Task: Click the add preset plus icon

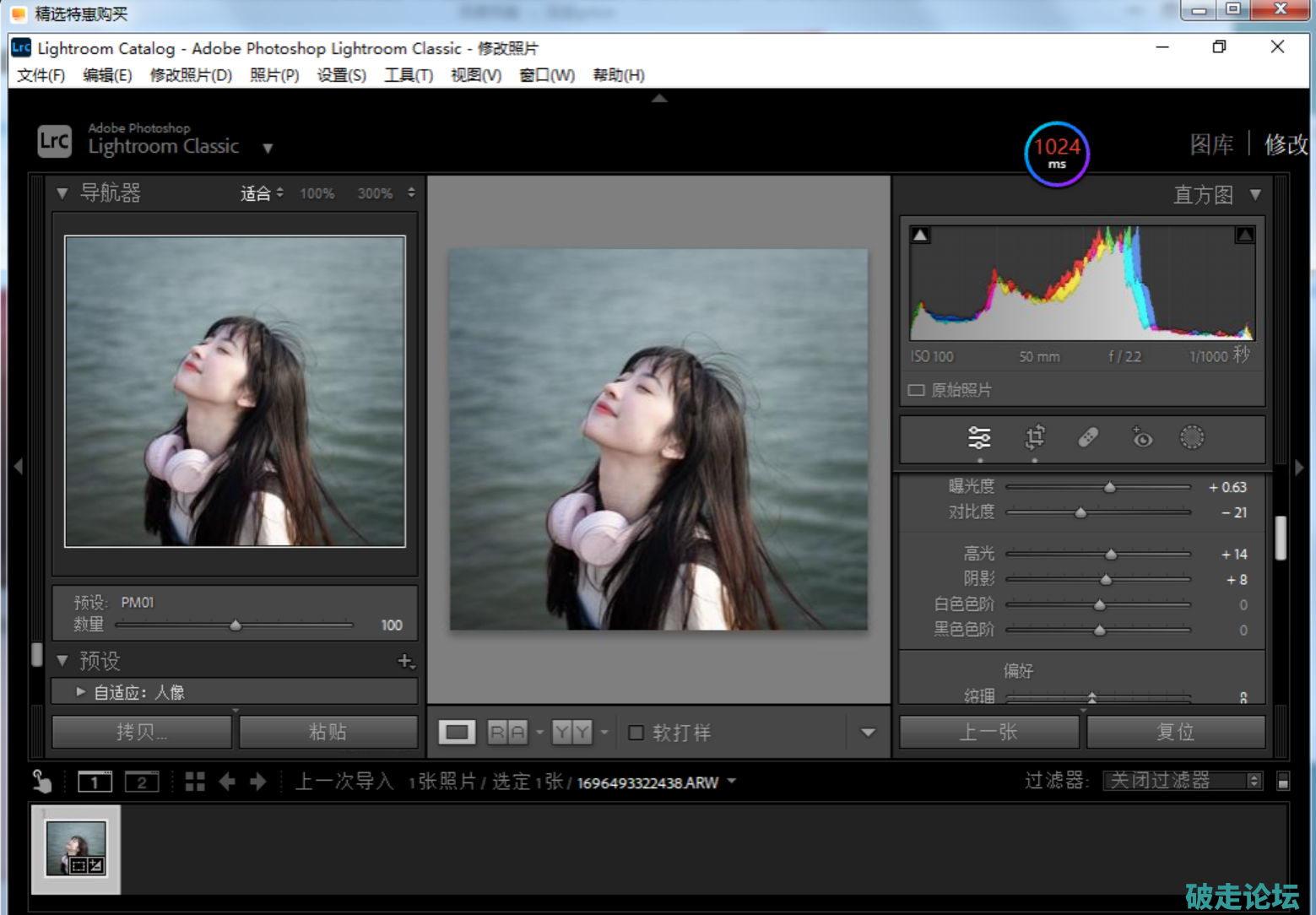Action: tap(405, 661)
